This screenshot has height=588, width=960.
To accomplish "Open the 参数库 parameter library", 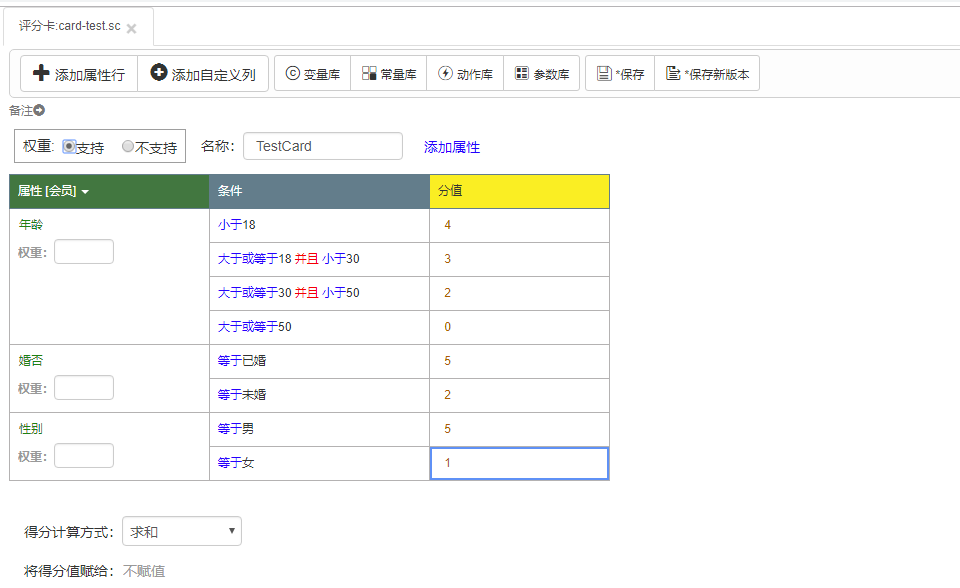I will 542,74.
